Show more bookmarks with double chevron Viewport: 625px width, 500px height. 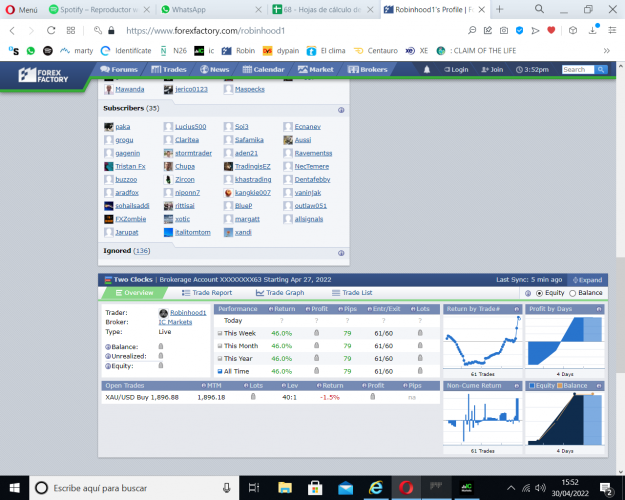point(607,51)
